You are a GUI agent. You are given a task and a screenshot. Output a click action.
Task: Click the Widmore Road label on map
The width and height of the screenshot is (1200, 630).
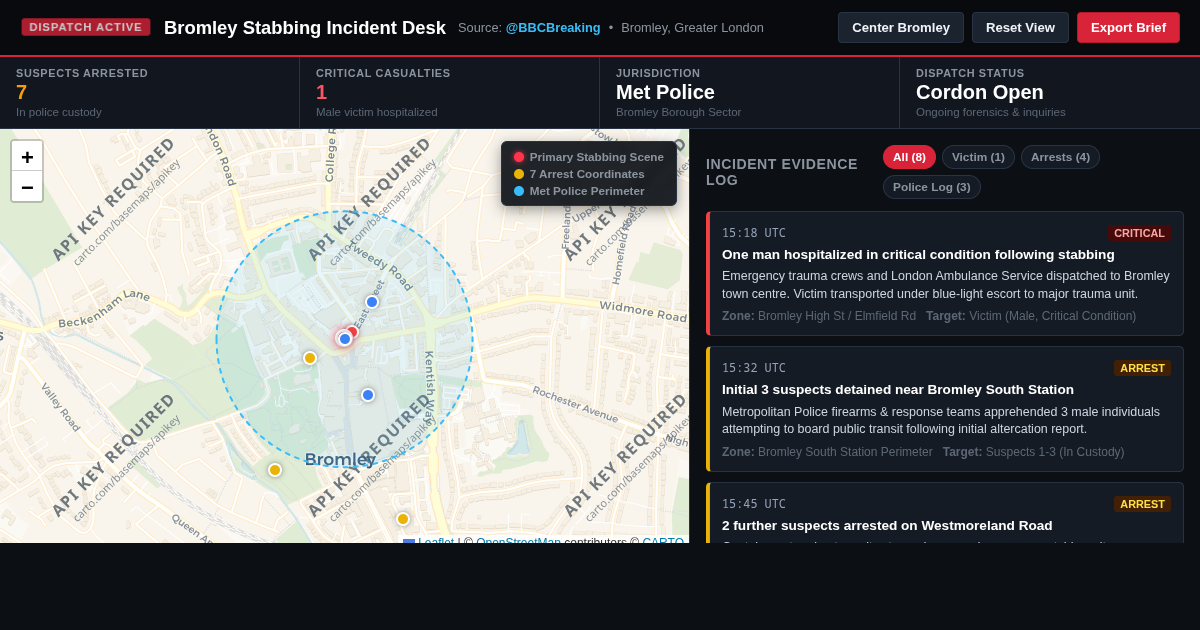tap(643, 311)
